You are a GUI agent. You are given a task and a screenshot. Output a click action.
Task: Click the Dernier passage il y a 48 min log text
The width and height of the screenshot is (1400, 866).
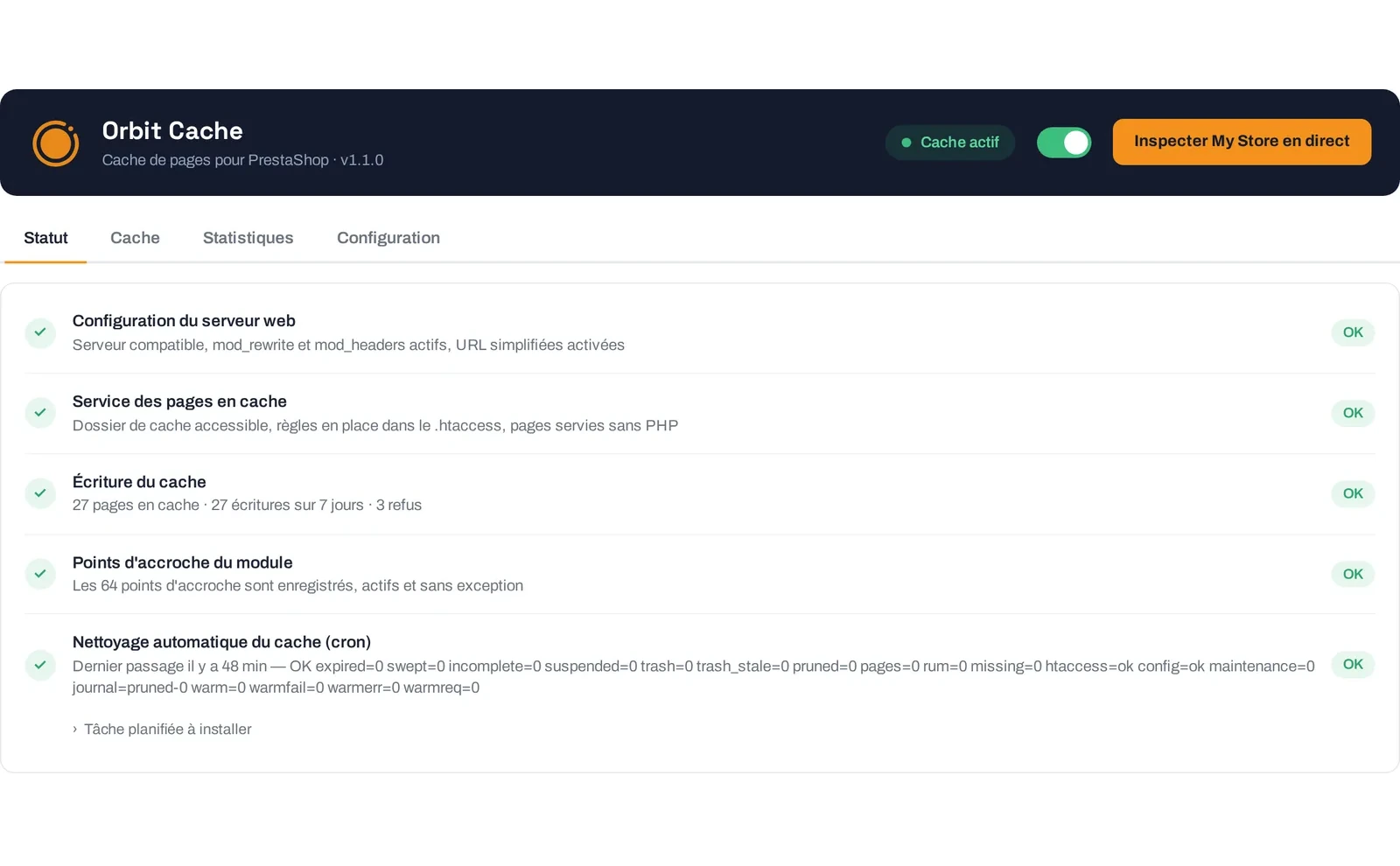click(693, 676)
